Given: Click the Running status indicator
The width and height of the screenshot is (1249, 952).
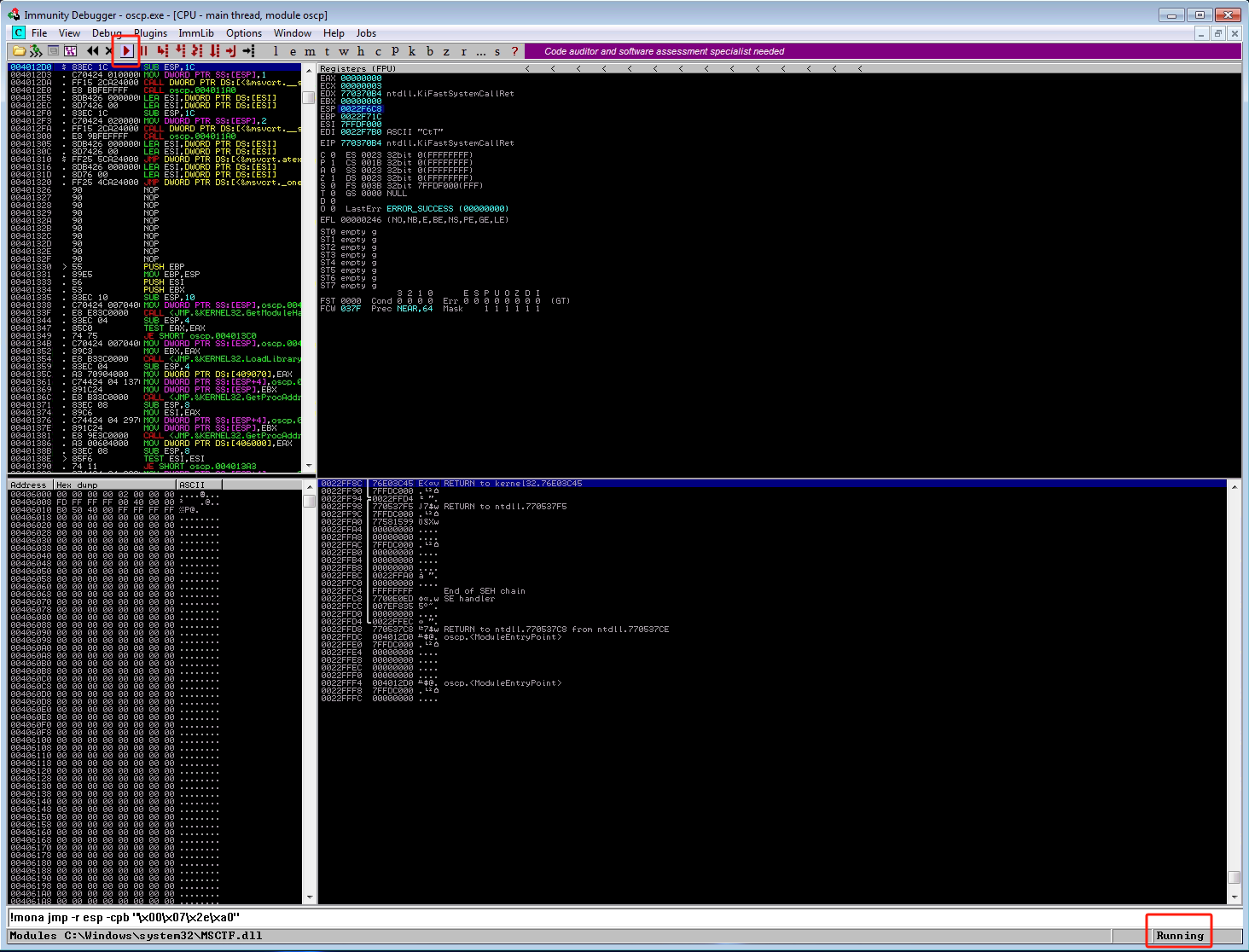Looking at the screenshot, I should (x=1179, y=936).
